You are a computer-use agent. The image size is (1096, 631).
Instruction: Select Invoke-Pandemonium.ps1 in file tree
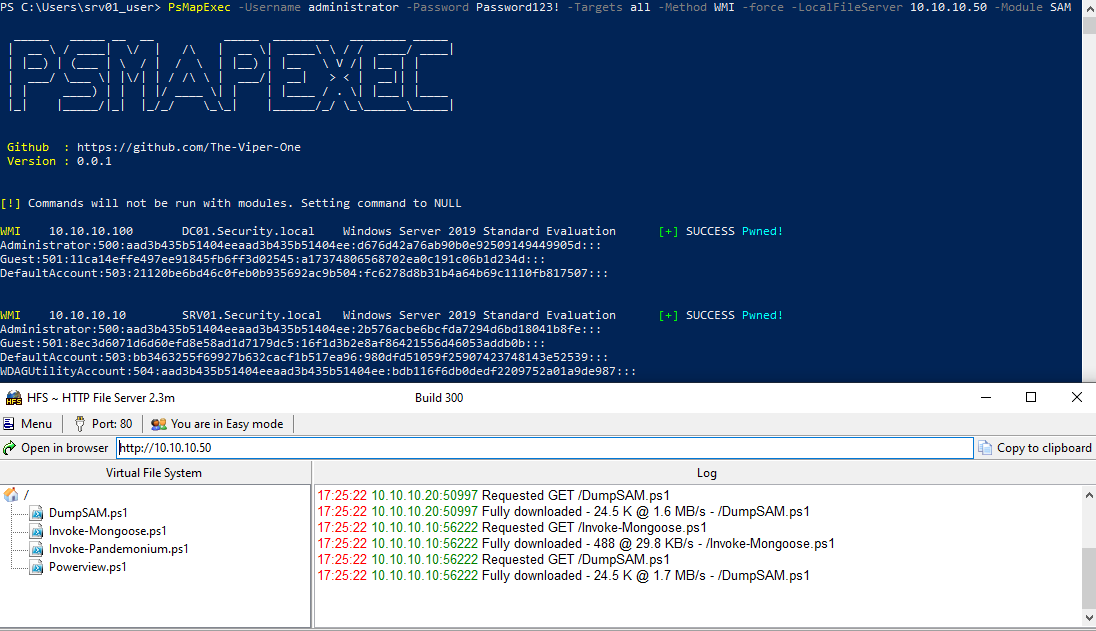119,549
